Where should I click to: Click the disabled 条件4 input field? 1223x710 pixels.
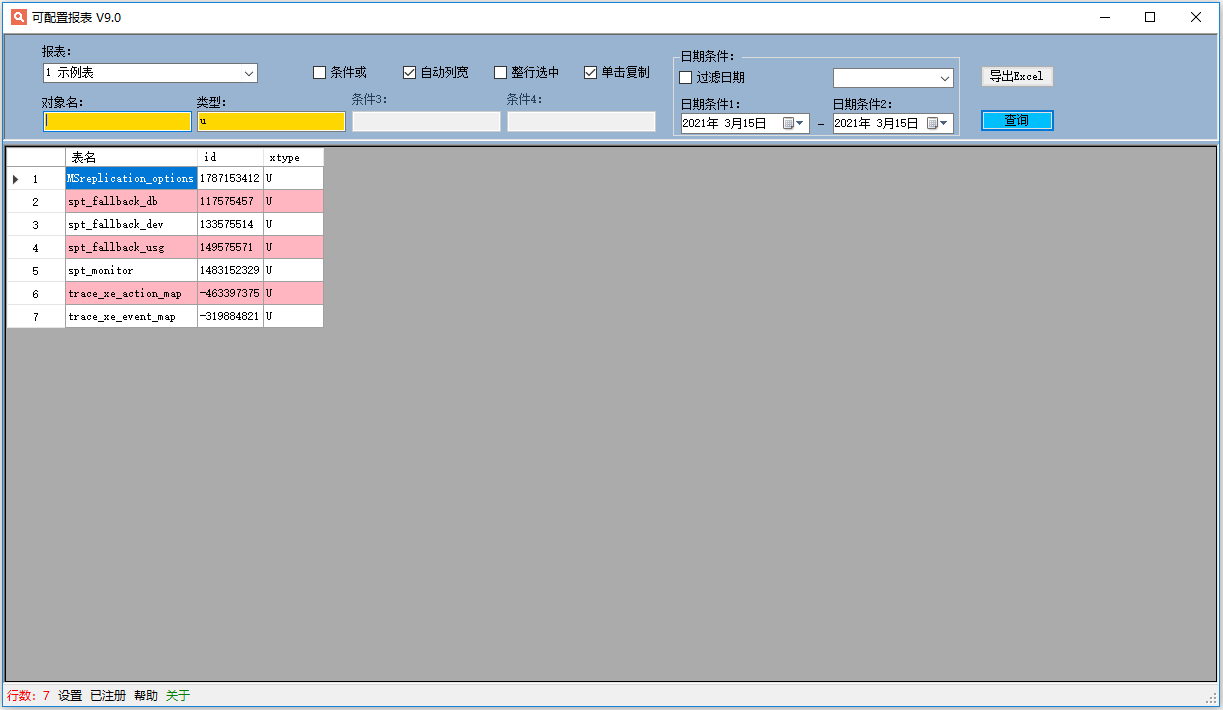[x=581, y=121]
